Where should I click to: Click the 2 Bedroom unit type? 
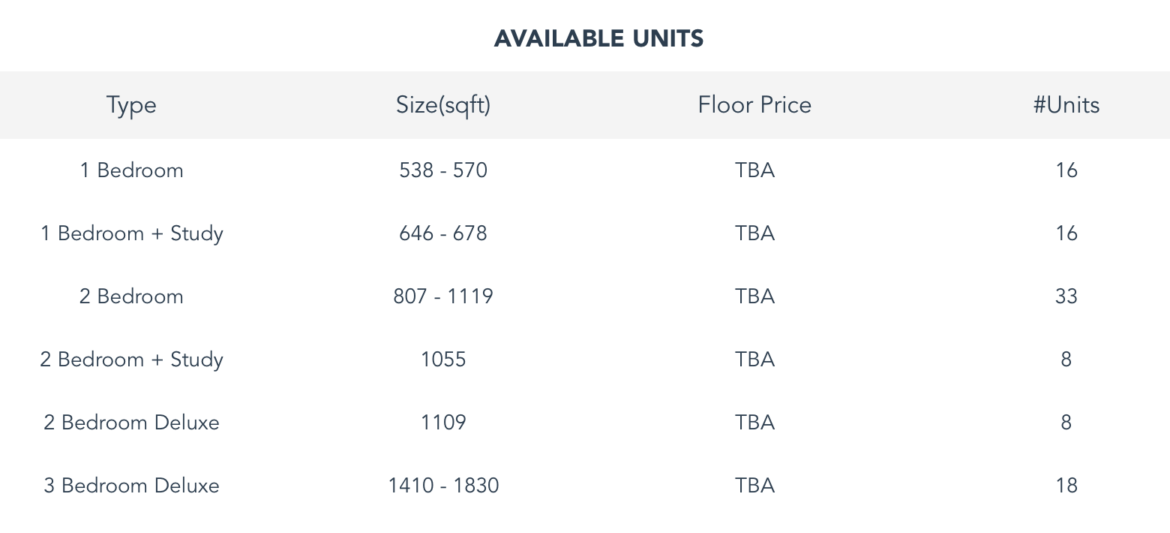pos(131,296)
